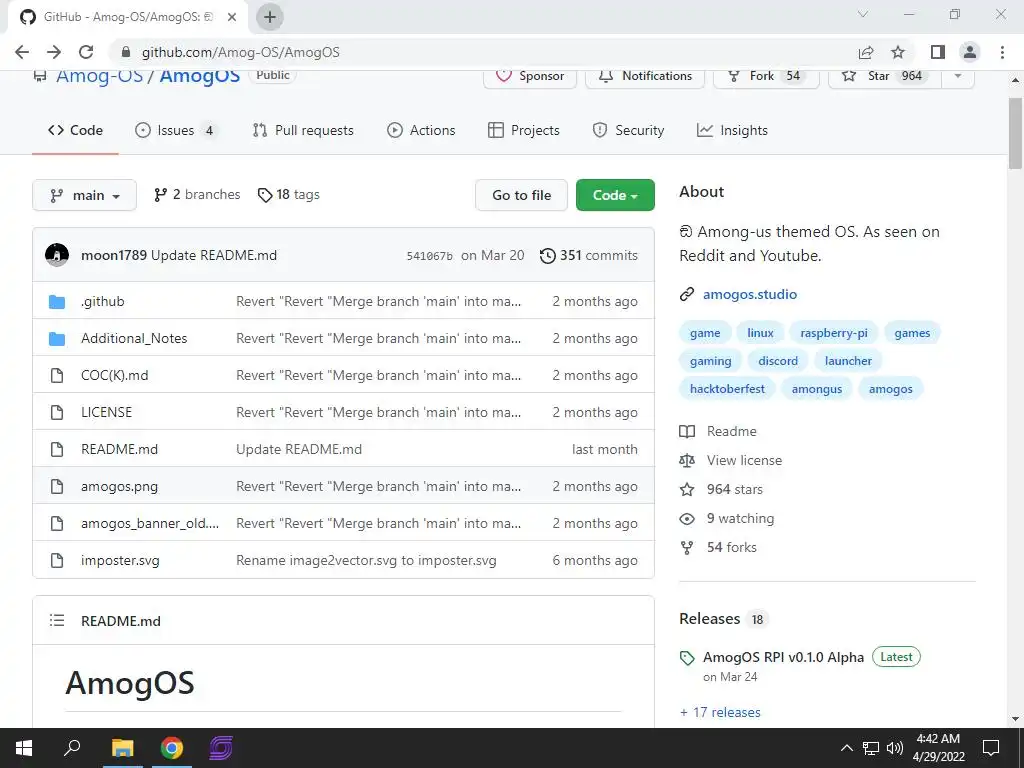Click the Notifications button
The image size is (1024, 768).
point(645,76)
